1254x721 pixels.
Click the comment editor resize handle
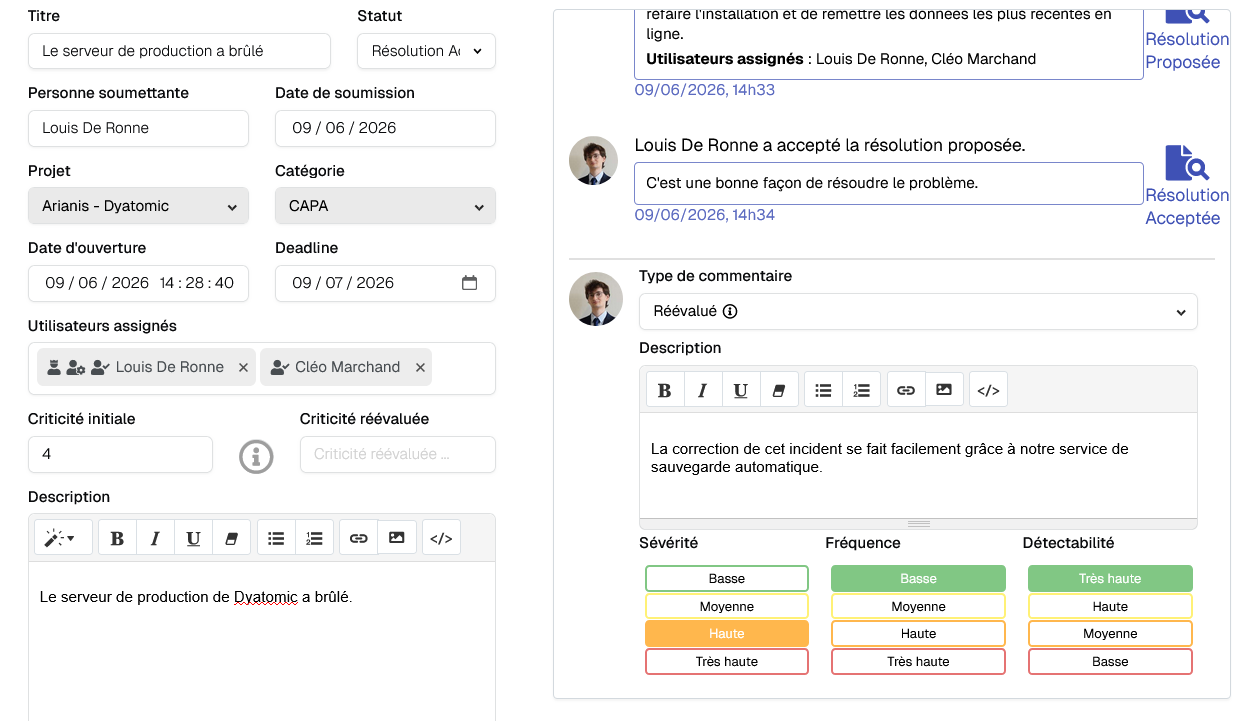(x=918, y=523)
